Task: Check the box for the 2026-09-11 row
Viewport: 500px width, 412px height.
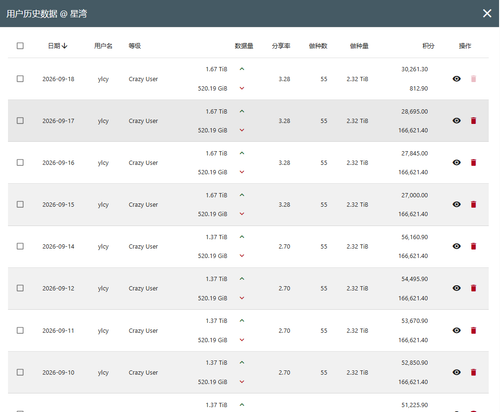Action: pos(20,330)
